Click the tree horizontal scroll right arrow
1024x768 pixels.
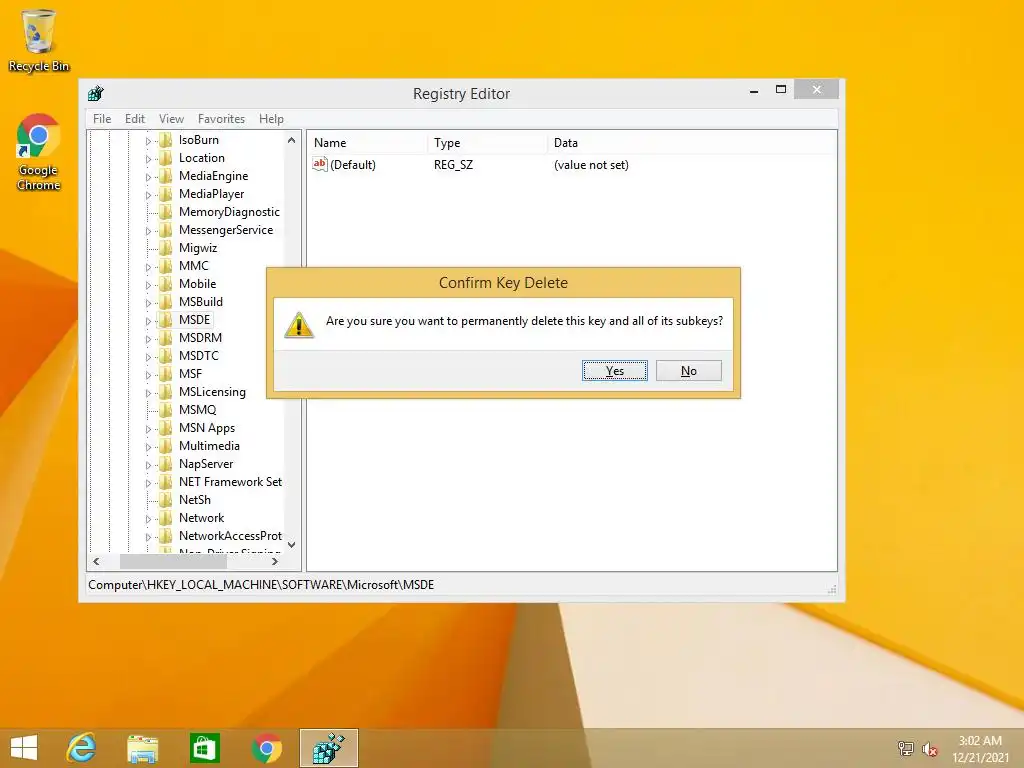point(275,561)
